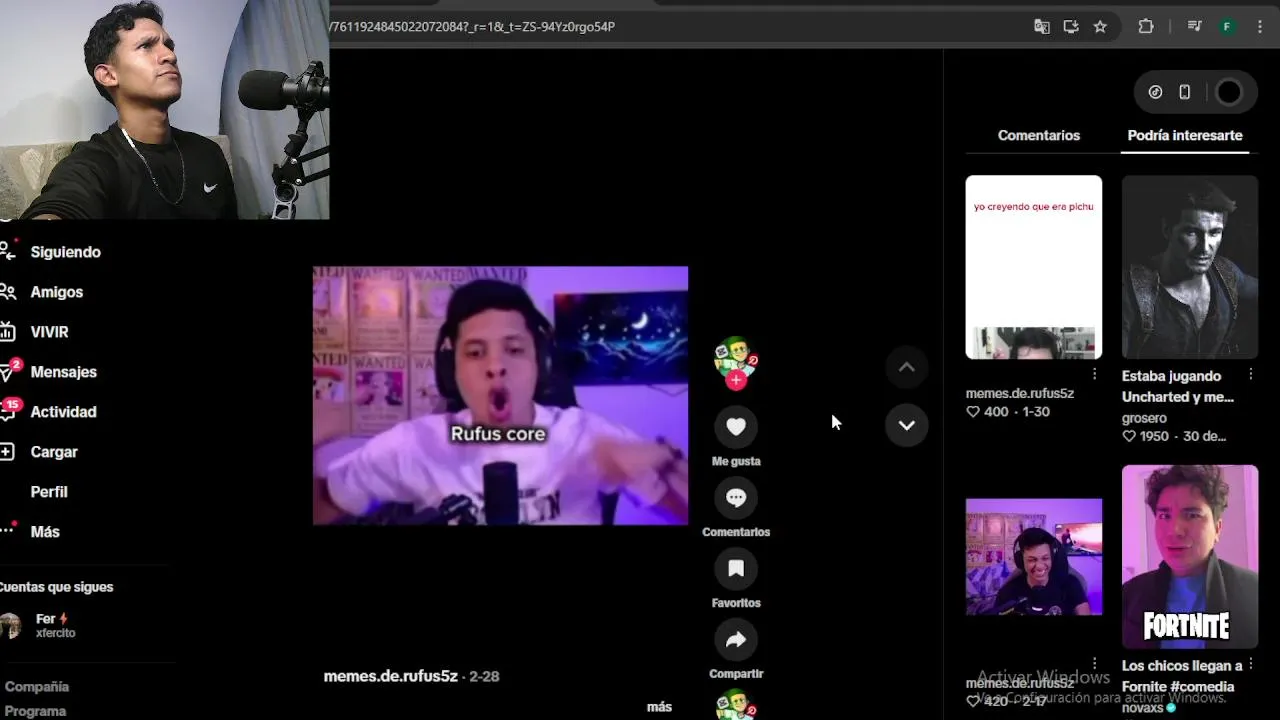Switch to the Comentarios tab
The width and height of the screenshot is (1280, 720).
tap(1039, 135)
